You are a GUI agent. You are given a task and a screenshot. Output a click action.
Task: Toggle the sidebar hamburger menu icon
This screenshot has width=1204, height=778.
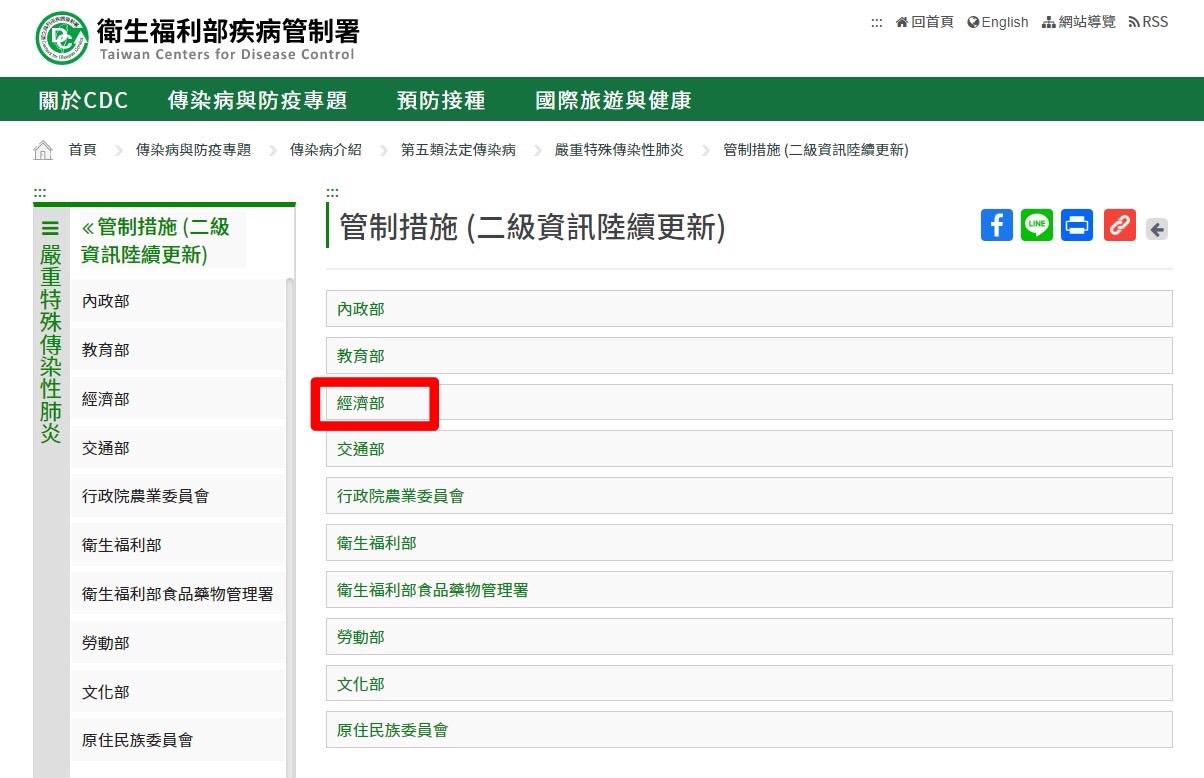click(x=50, y=229)
